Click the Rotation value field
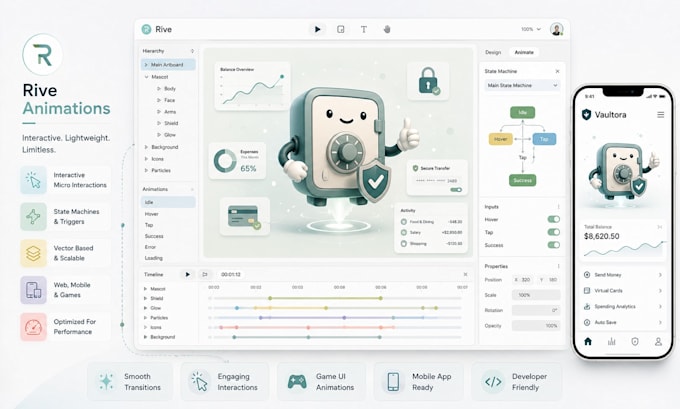Screen dimensions: 680x409 point(536,310)
